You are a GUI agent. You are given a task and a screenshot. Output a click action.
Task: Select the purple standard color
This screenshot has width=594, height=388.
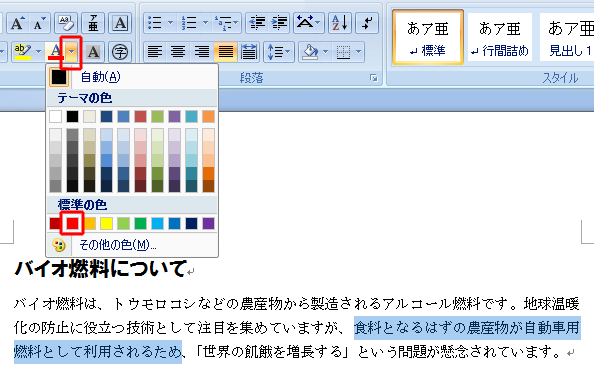(x=208, y=224)
